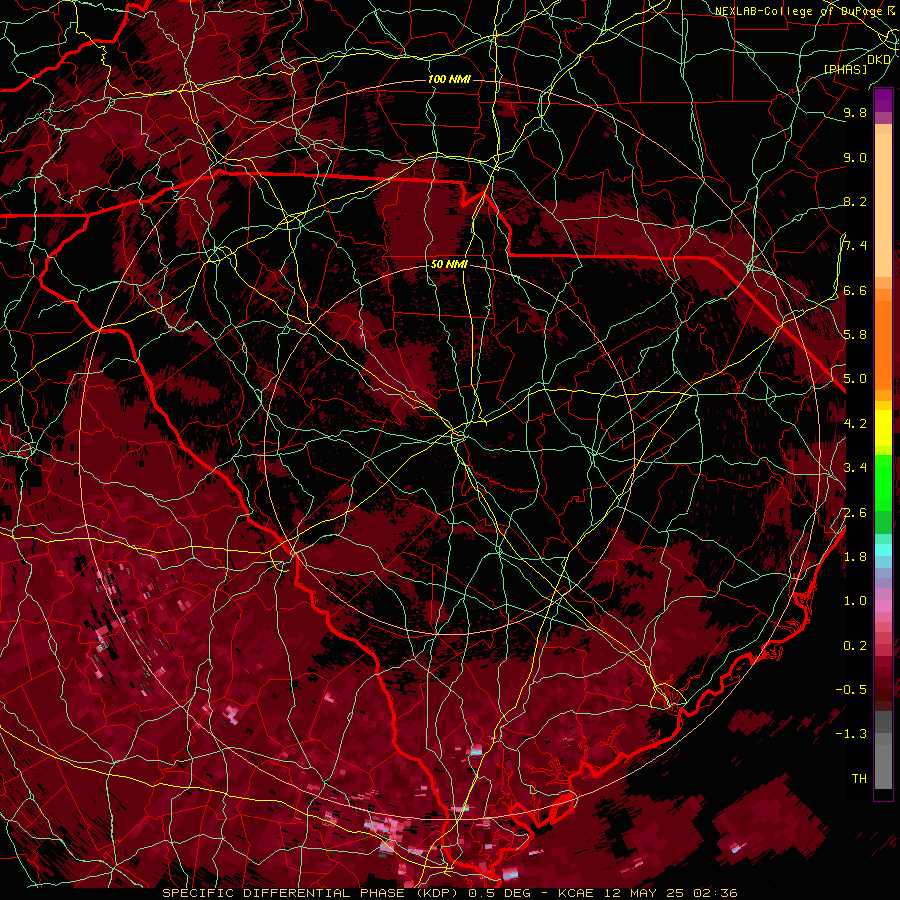Screen dimensions: 900x900
Task: Click the 4.2 scale value
Action: 855,424
